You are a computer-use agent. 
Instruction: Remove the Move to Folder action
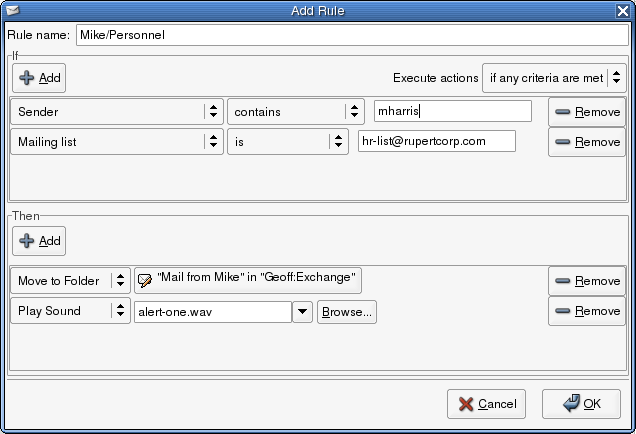(587, 281)
